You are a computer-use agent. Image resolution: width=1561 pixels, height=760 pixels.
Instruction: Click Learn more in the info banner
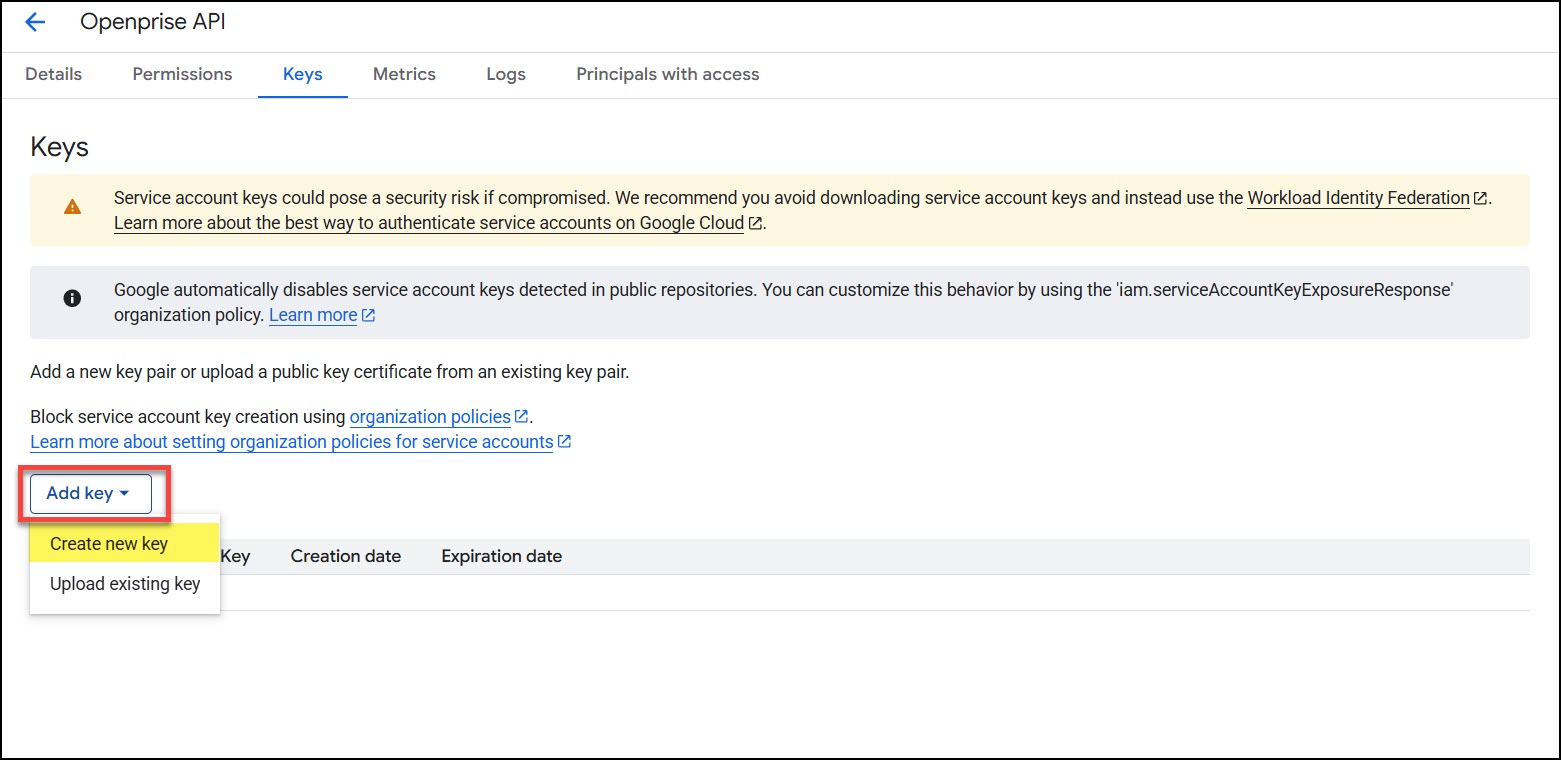313,315
